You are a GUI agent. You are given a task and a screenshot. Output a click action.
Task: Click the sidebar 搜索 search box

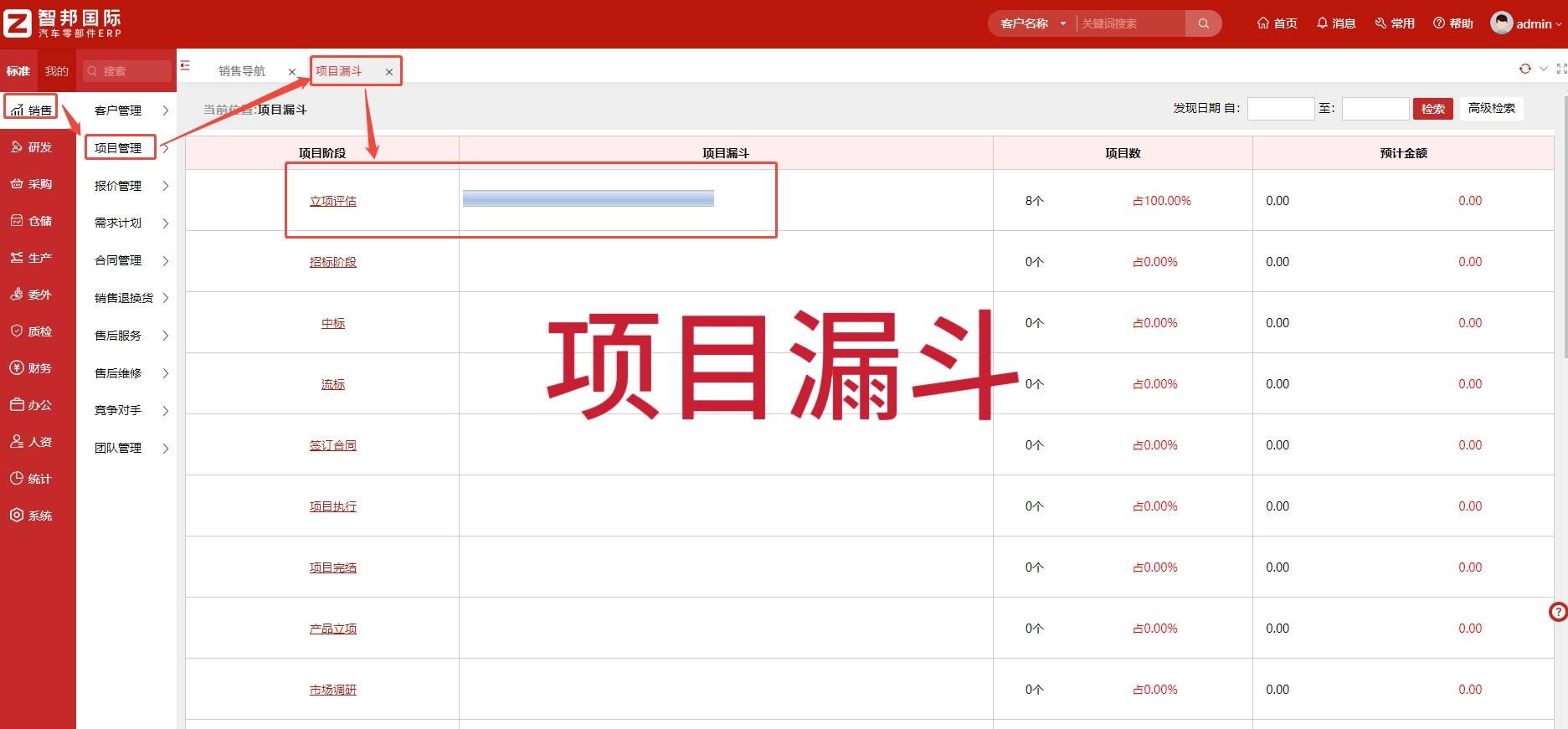126,71
